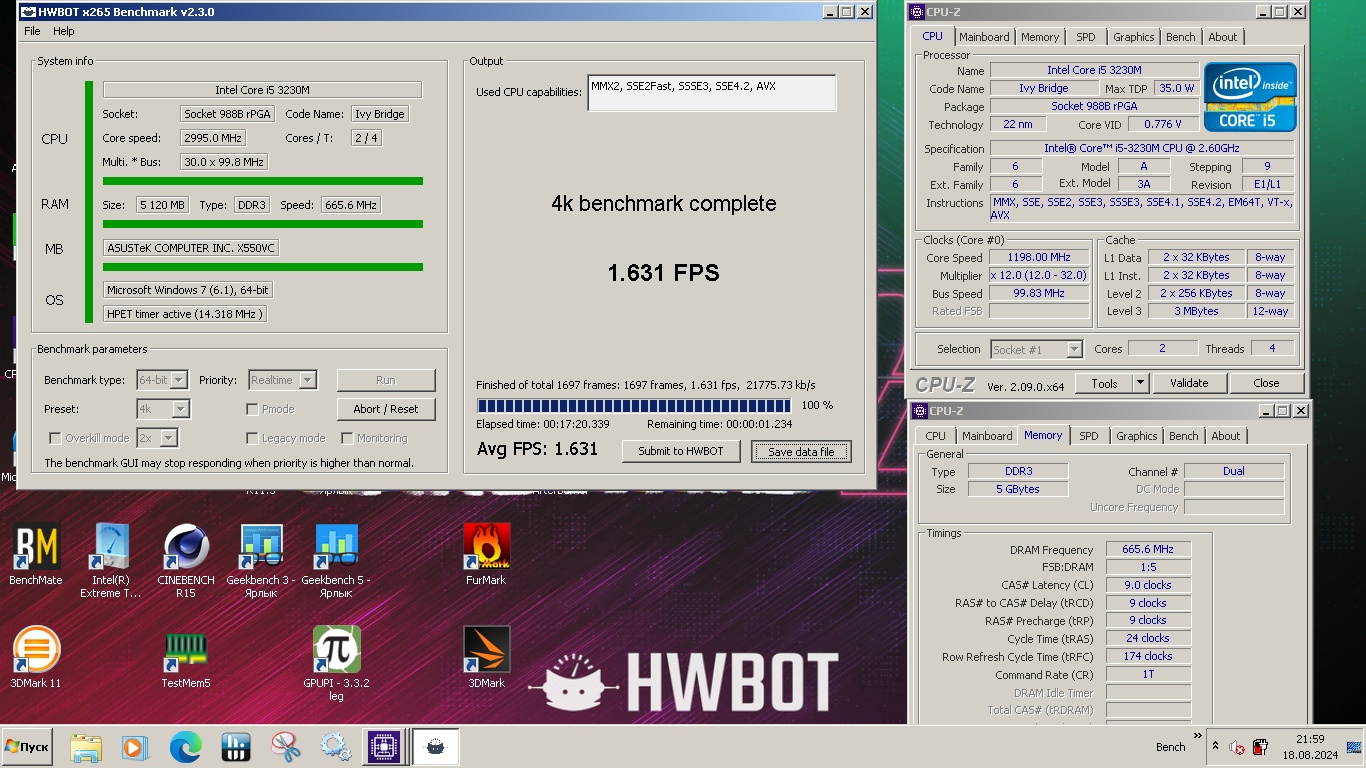Viewport: 1366px width, 768px height.
Task: Click ASUSTeK COMPUTER INC. X550VC field
Action: coord(191,248)
